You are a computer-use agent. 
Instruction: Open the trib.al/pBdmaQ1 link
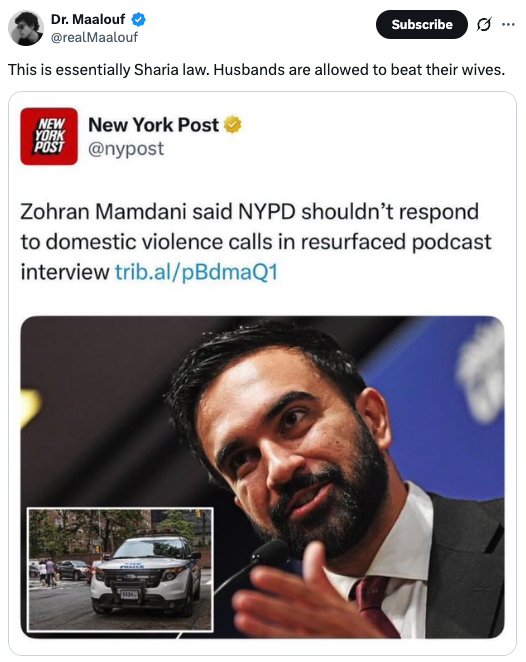pos(196,272)
